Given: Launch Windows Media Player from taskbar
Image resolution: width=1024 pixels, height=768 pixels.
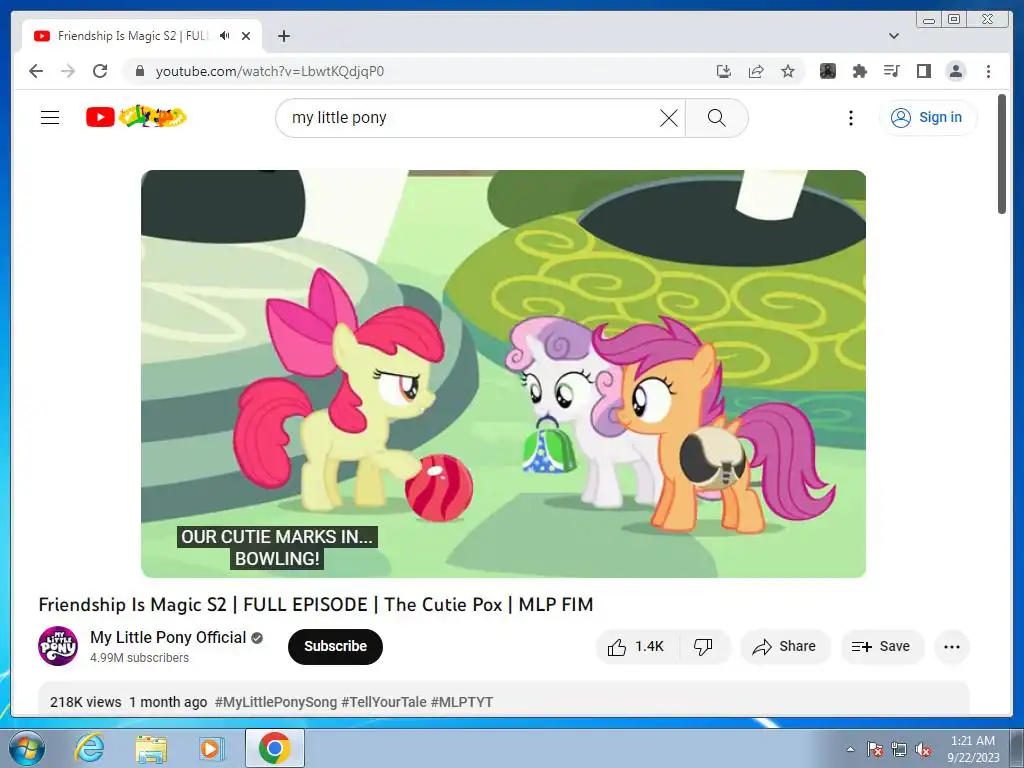Looking at the screenshot, I should [x=212, y=748].
